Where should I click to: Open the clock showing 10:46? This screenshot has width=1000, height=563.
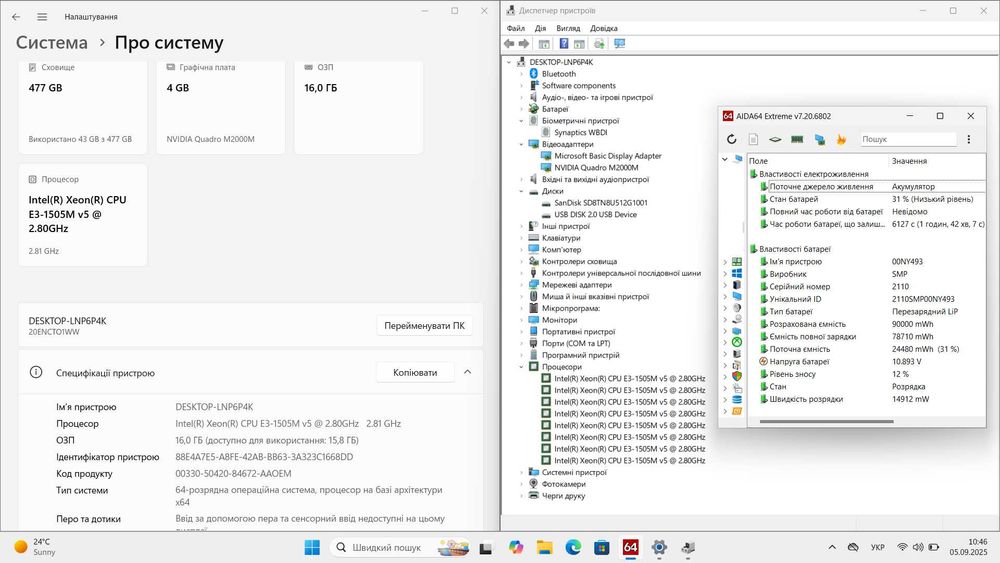[968, 547]
